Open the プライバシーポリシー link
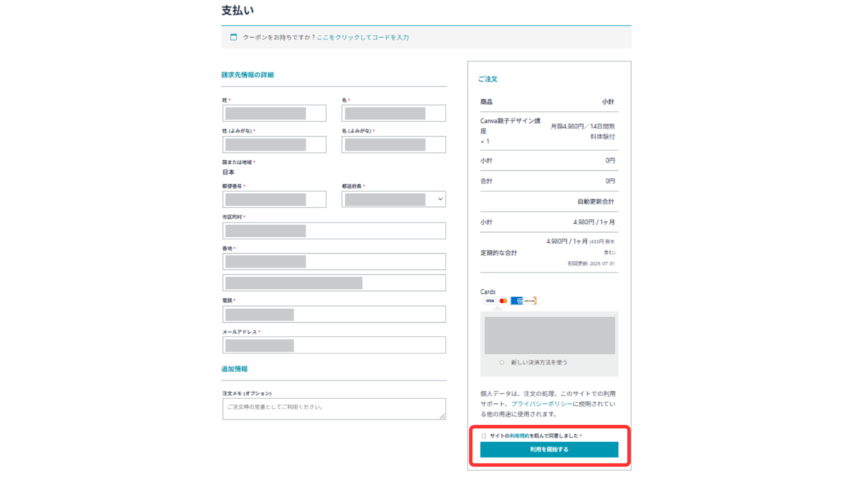The height and width of the screenshot is (478, 850). click(542, 404)
